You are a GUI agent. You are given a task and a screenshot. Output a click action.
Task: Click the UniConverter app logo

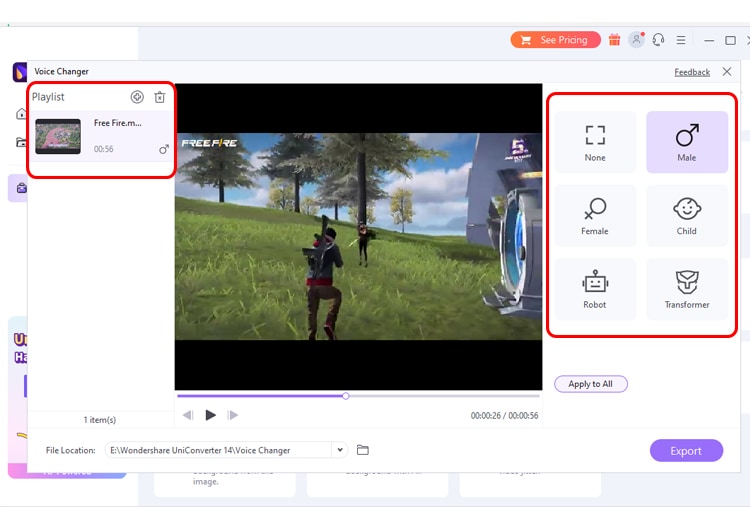(x=19, y=72)
